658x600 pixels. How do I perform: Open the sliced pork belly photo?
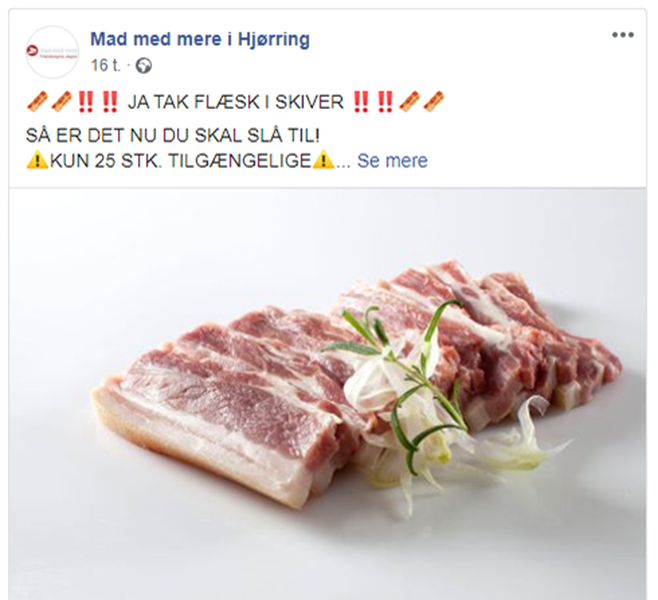[x=327, y=394]
